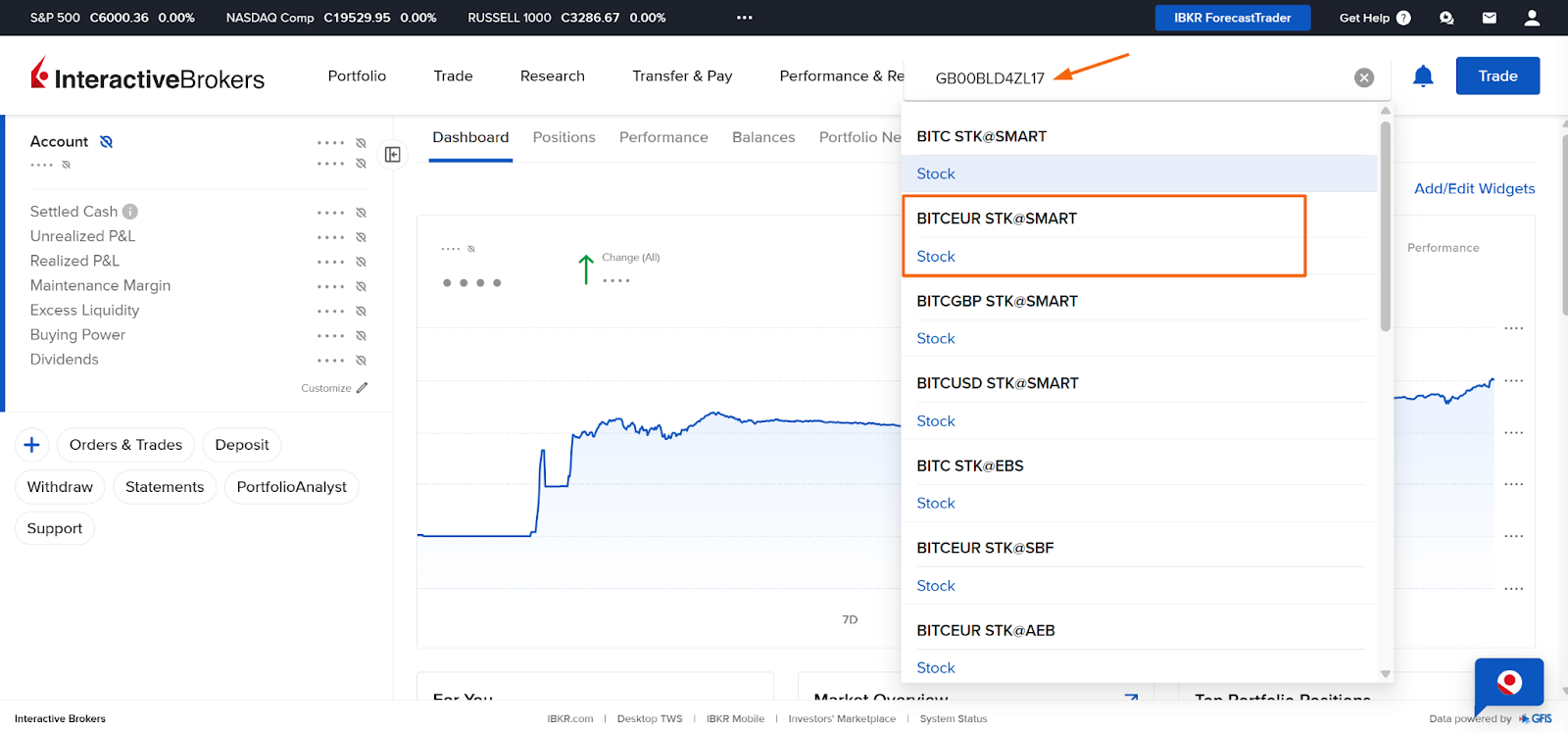Expand the ticker bar three-dots menu
Screen dimensions: 1568x733
(x=745, y=18)
